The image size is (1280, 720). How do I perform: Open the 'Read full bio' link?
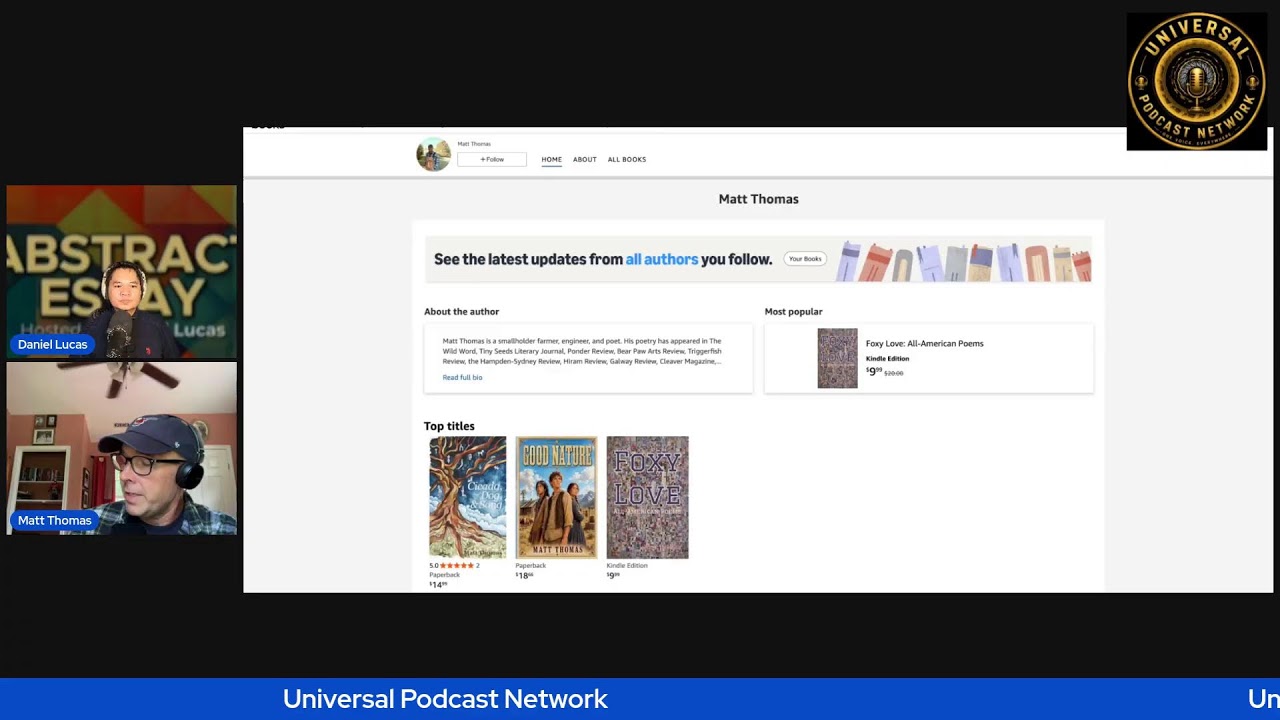462,377
